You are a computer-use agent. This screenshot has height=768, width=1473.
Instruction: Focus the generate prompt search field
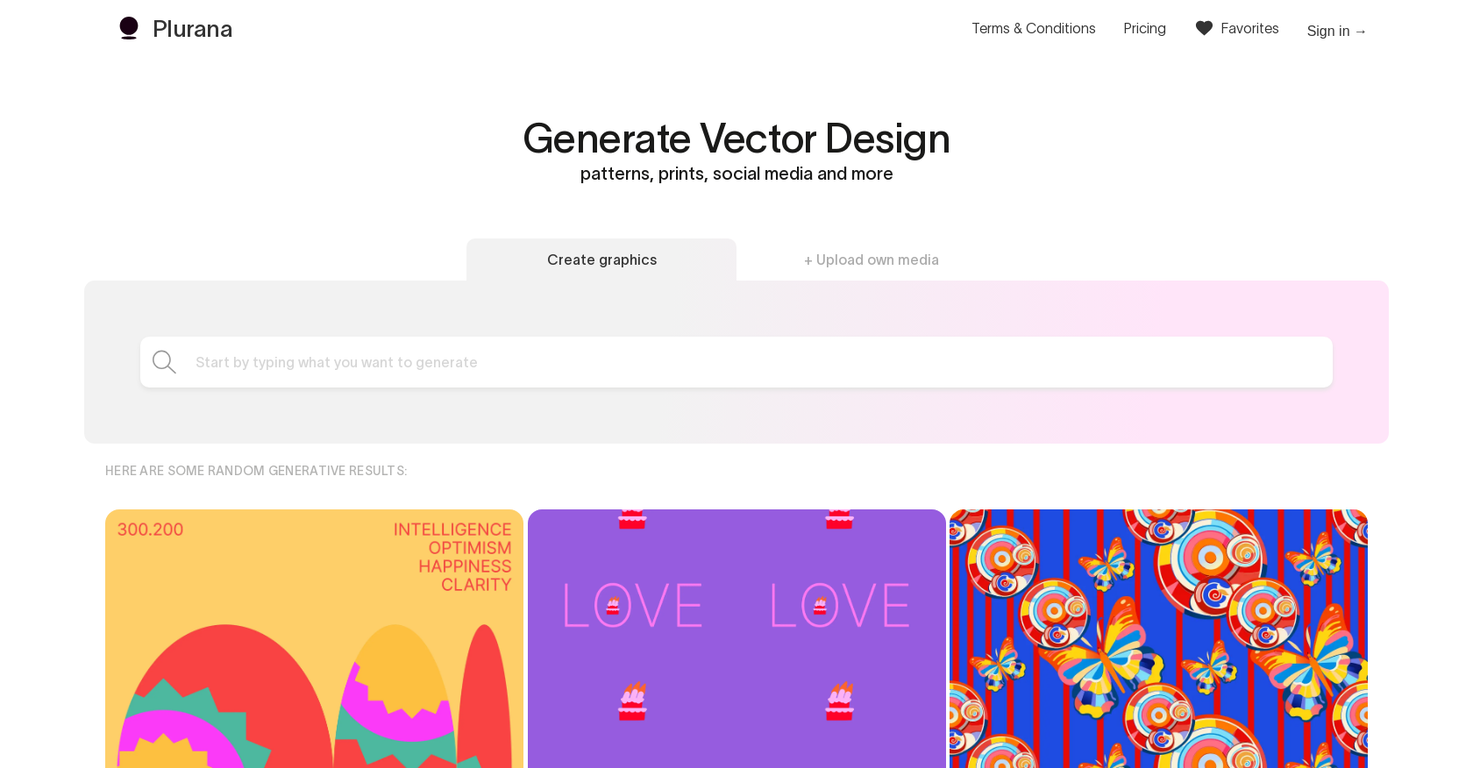736,362
